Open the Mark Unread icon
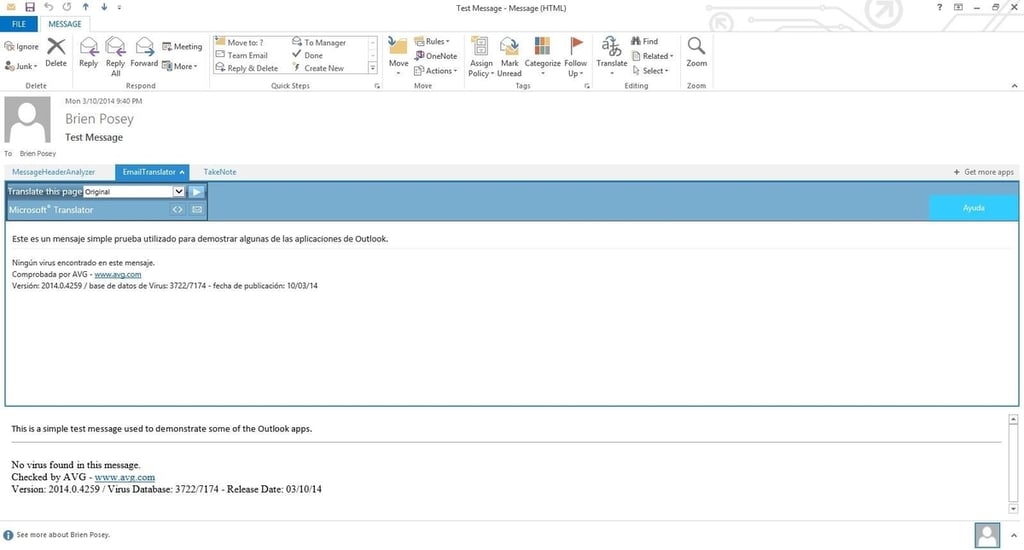The height and width of the screenshot is (550, 1024). click(509, 47)
